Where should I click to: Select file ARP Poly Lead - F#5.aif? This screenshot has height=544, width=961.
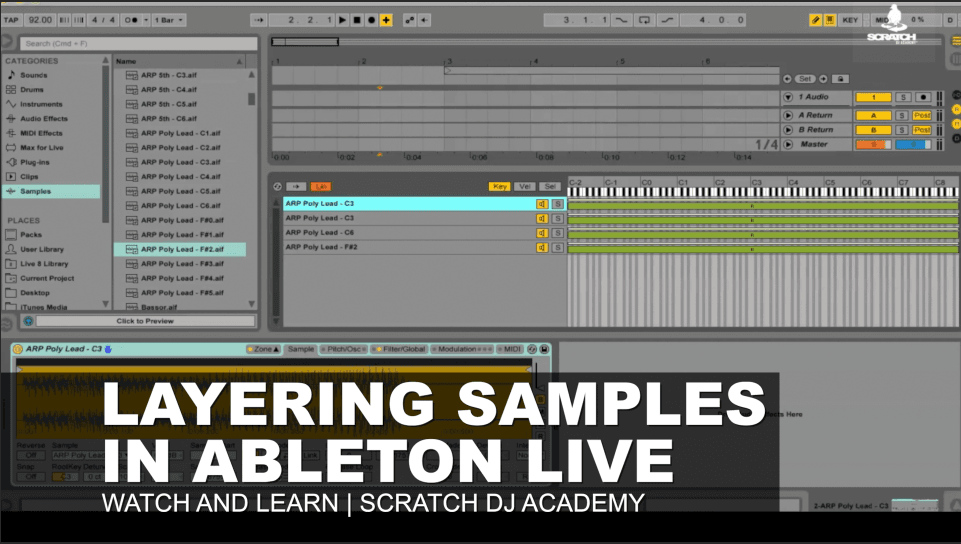pos(182,293)
